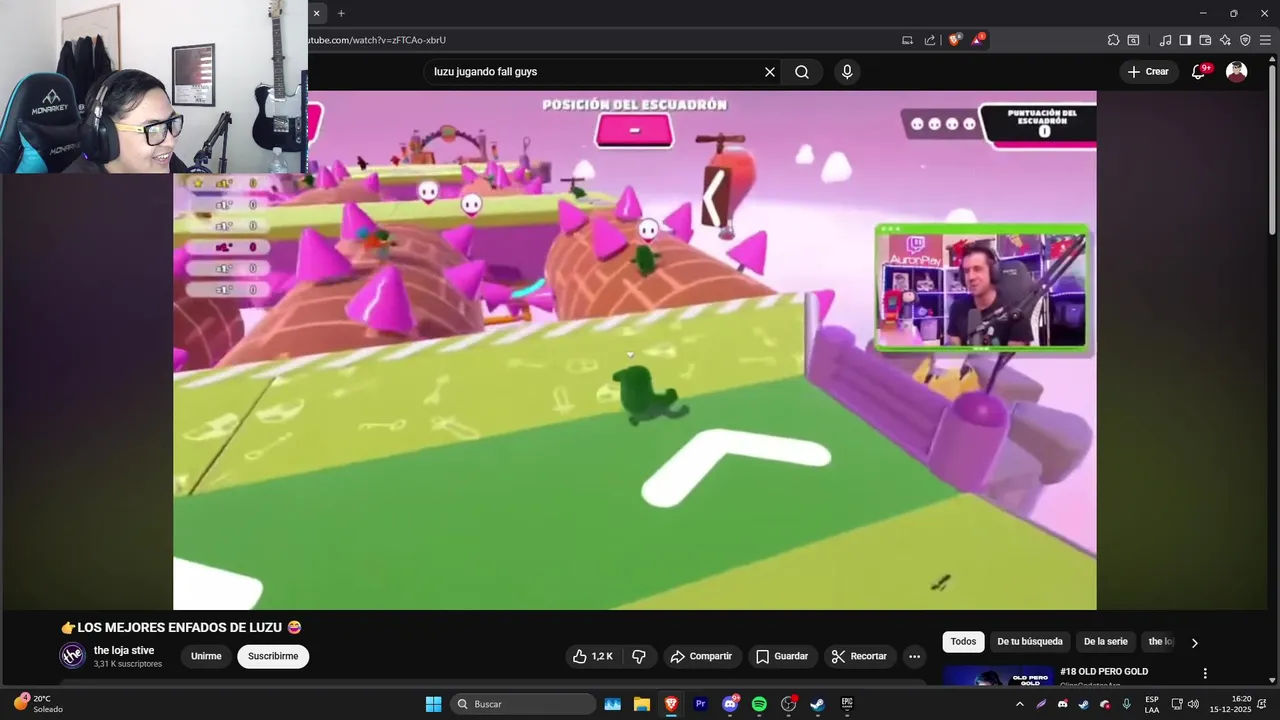1280x720 pixels.
Task: Open the browser extensions puzzle icon
Action: point(1113,40)
